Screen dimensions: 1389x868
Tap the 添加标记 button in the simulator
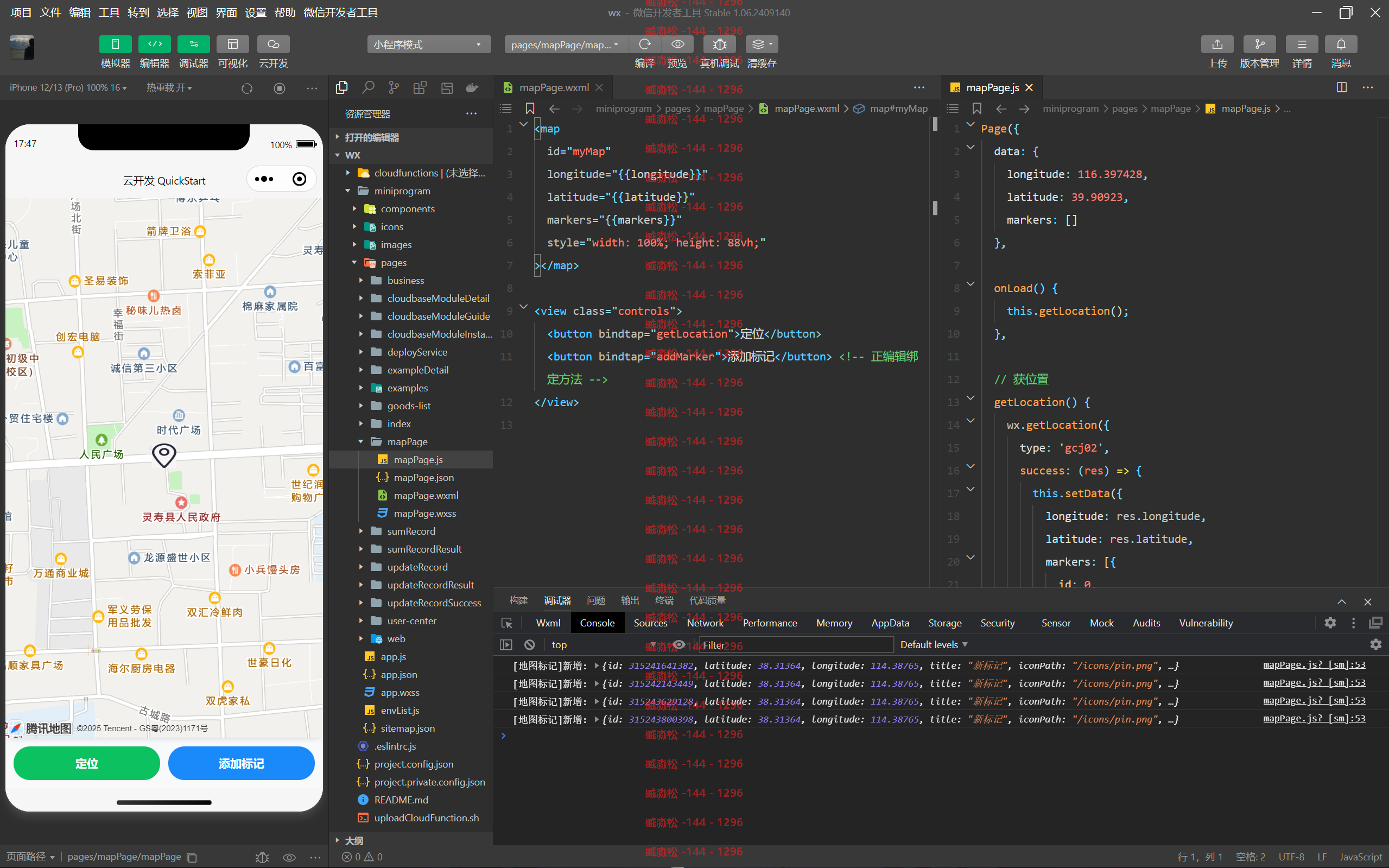click(241, 764)
